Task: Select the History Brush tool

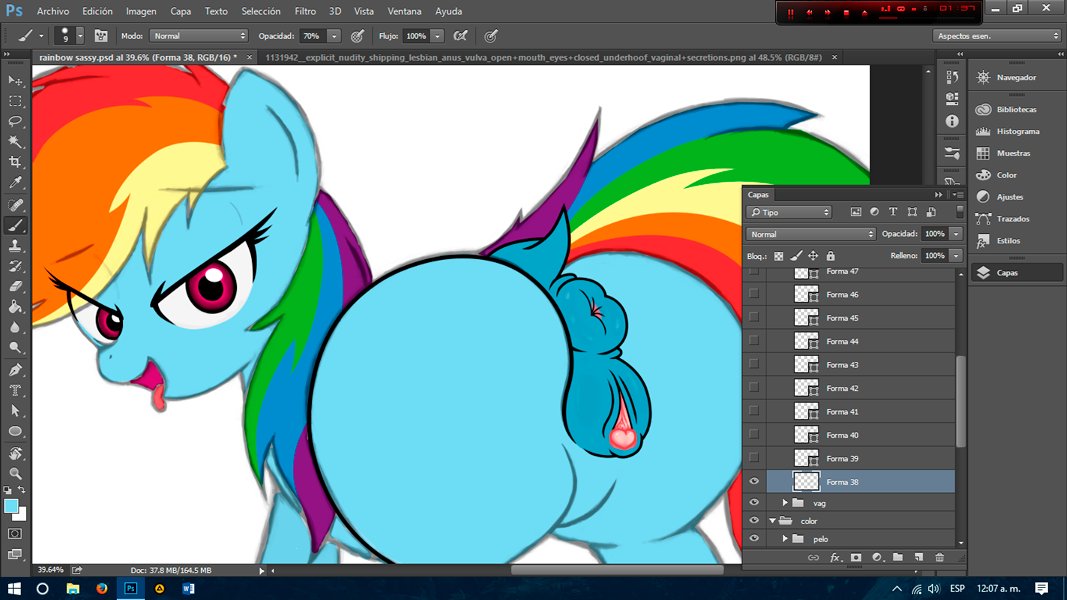Action: click(15, 266)
